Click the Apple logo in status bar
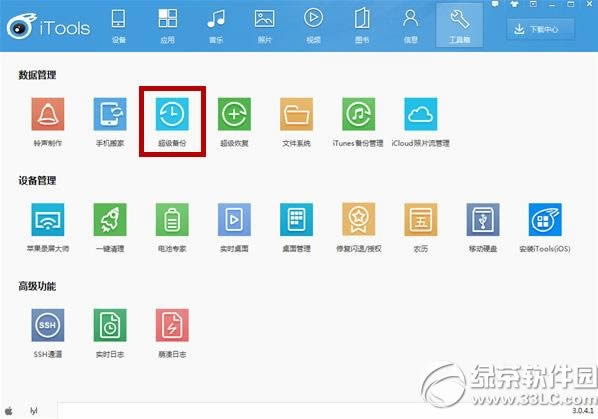The height and width of the screenshot is (419, 598). click(8, 411)
